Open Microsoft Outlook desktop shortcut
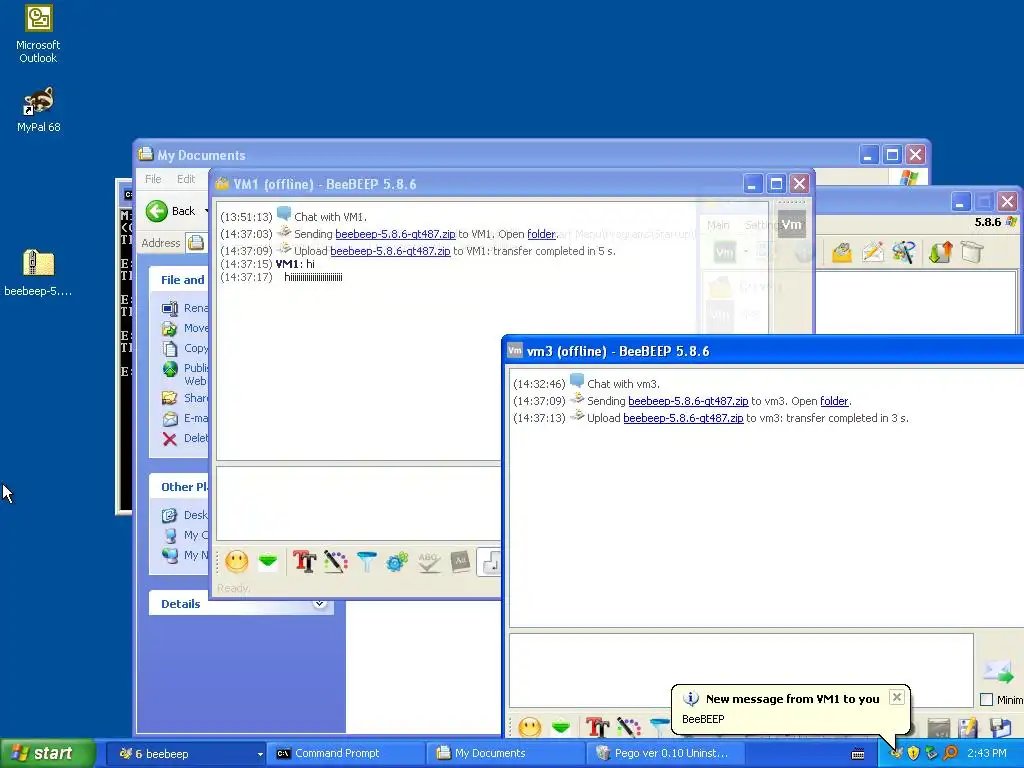1024x768 pixels. 38,34
